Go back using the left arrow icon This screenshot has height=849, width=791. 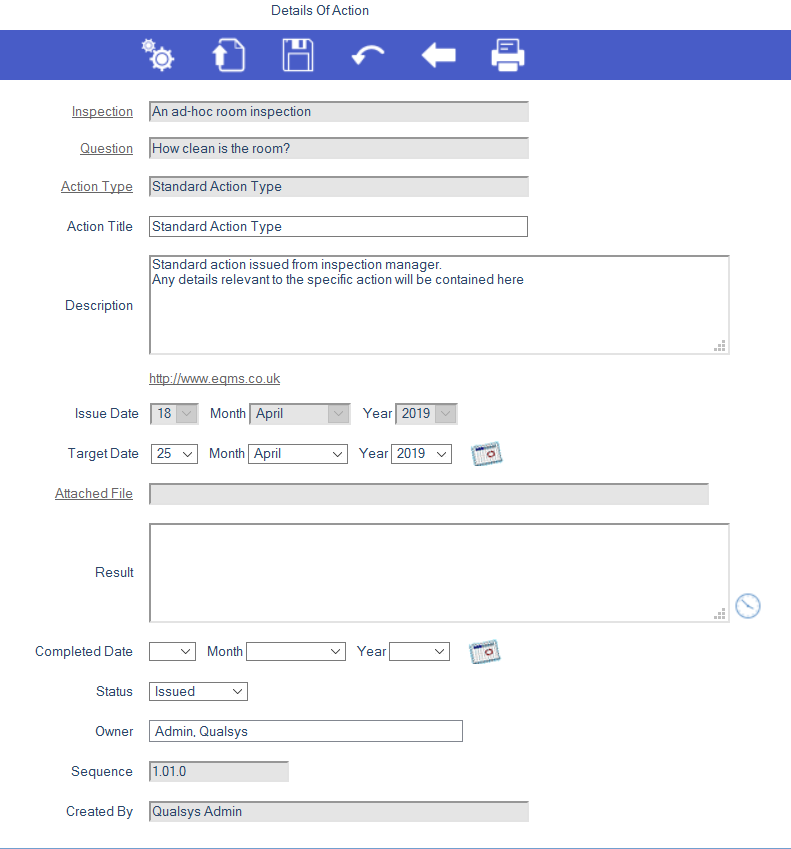coord(438,55)
